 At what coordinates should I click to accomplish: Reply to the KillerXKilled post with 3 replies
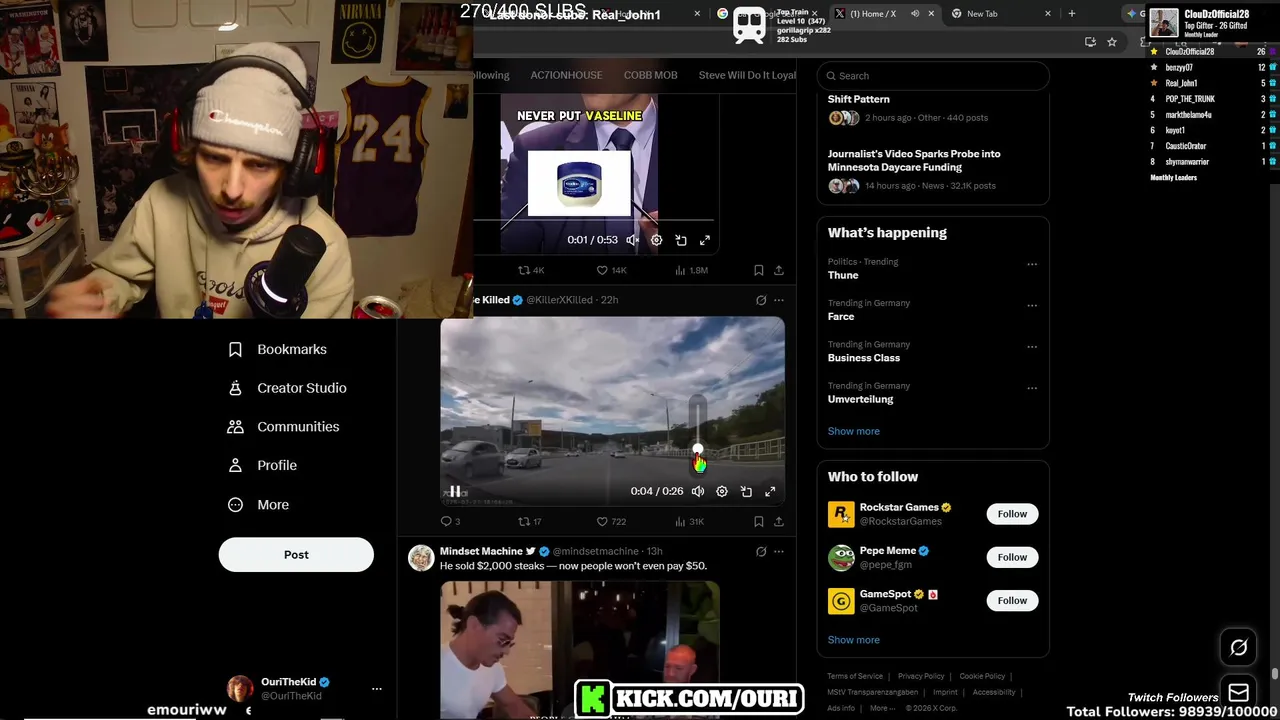450,521
